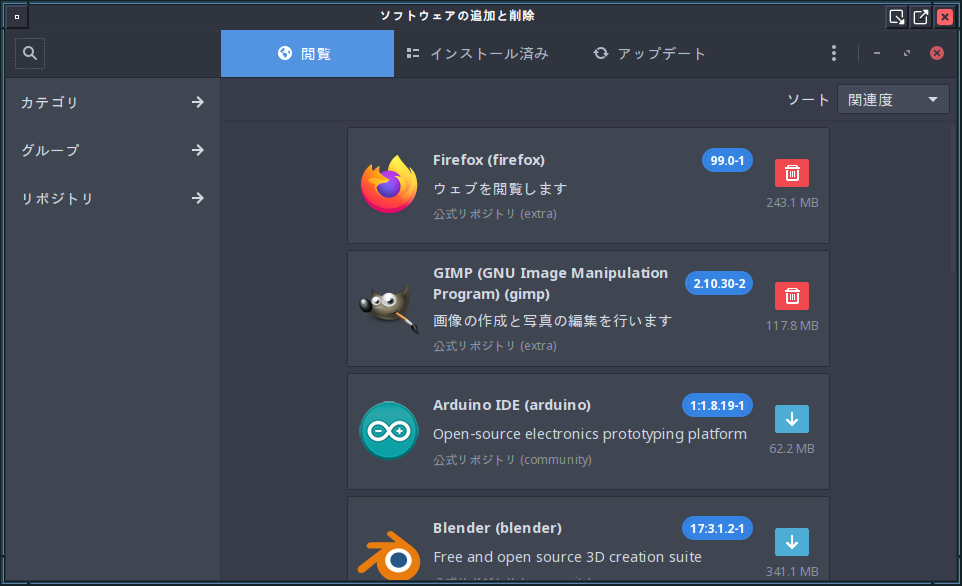
Task: Click the Firefox app logo
Action: tap(389, 185)
